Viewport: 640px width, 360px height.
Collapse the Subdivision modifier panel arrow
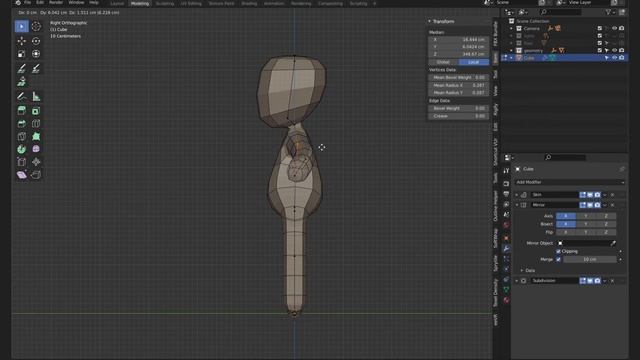pos(517,281)
